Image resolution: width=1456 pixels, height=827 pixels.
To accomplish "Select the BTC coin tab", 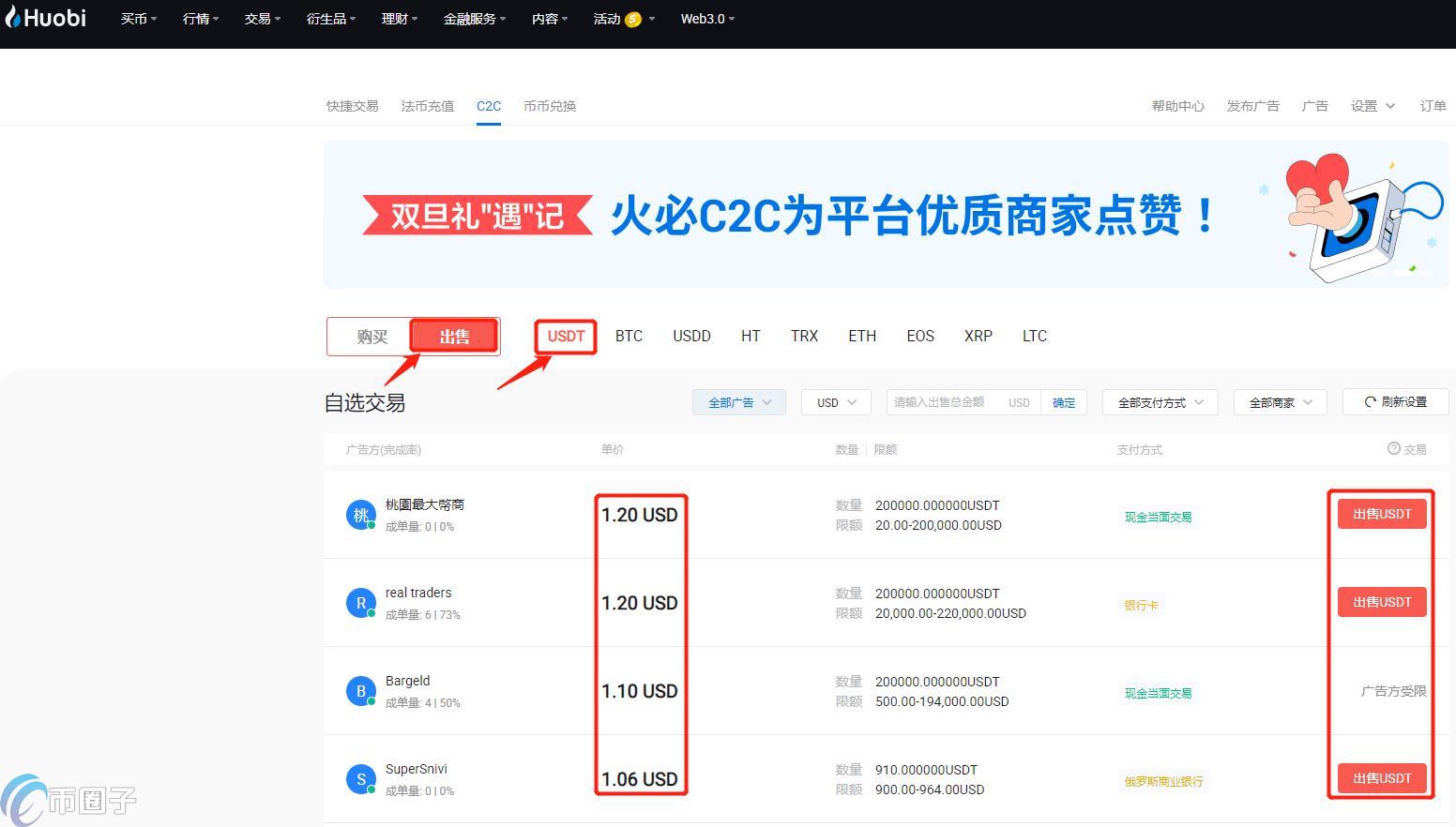I will [629, 336].
